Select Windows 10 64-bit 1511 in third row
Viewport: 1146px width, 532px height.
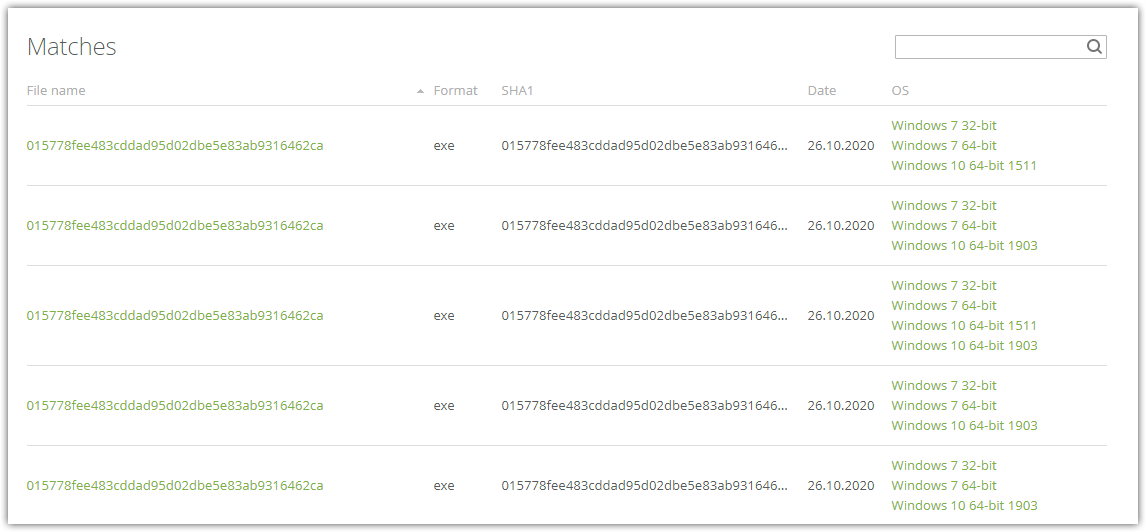(964, 325)
